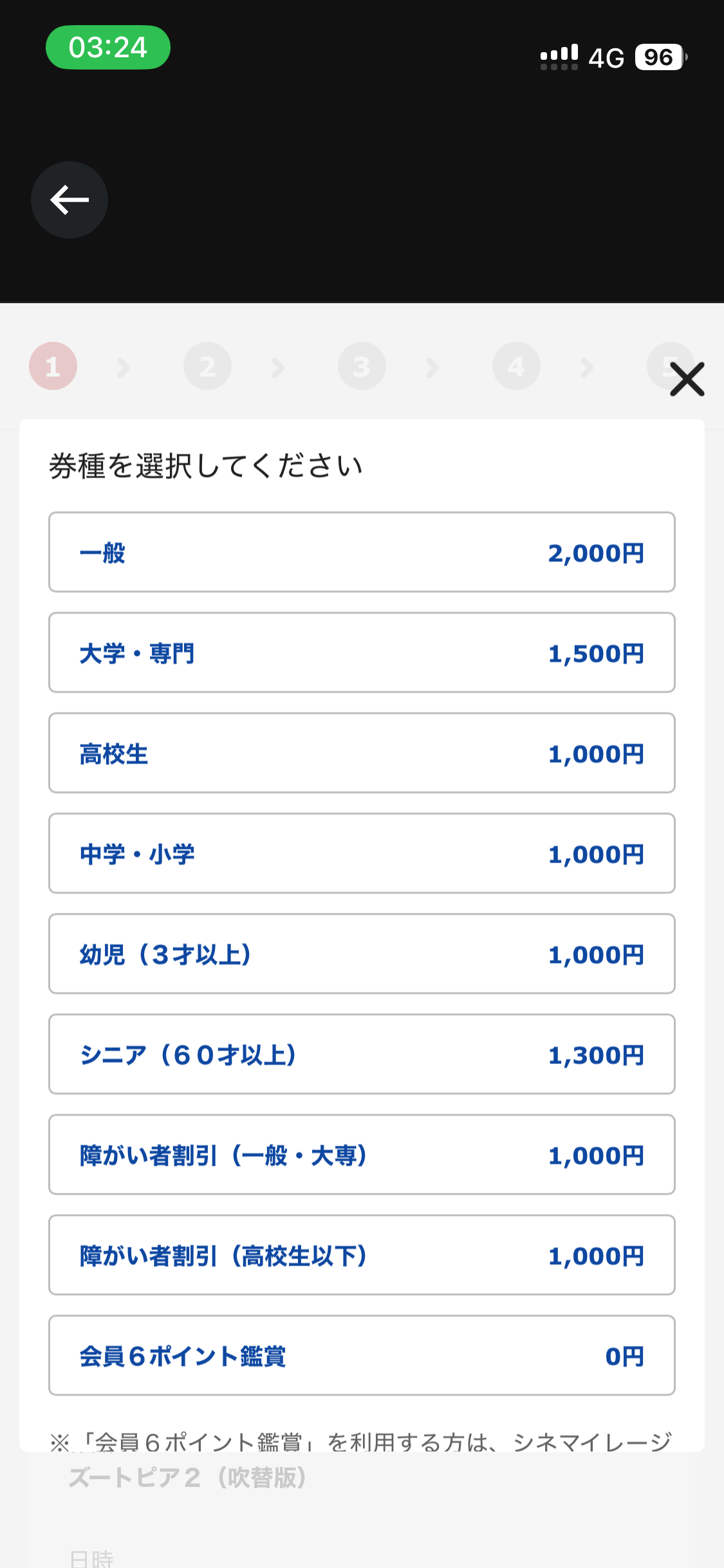Choose the シニア（60才以上） ticket
724x1568 pixels.
[x=362, y=1054]
